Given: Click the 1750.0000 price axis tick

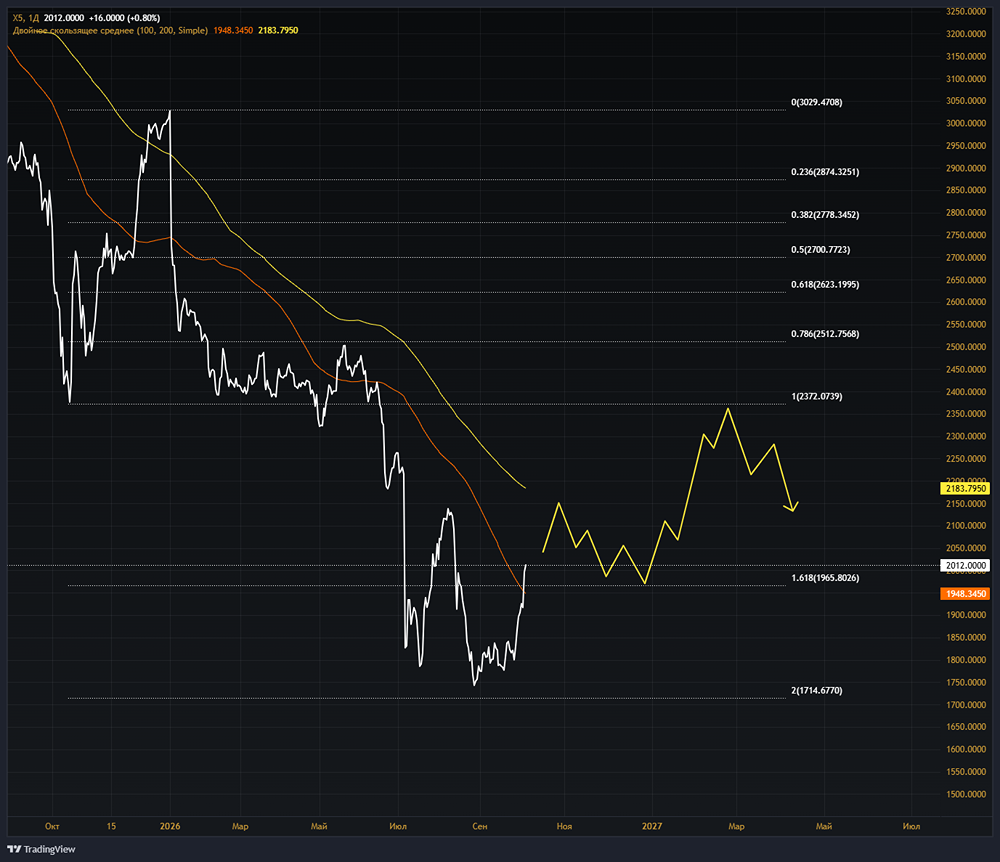Looking at the screenshot, I should 966,682.
